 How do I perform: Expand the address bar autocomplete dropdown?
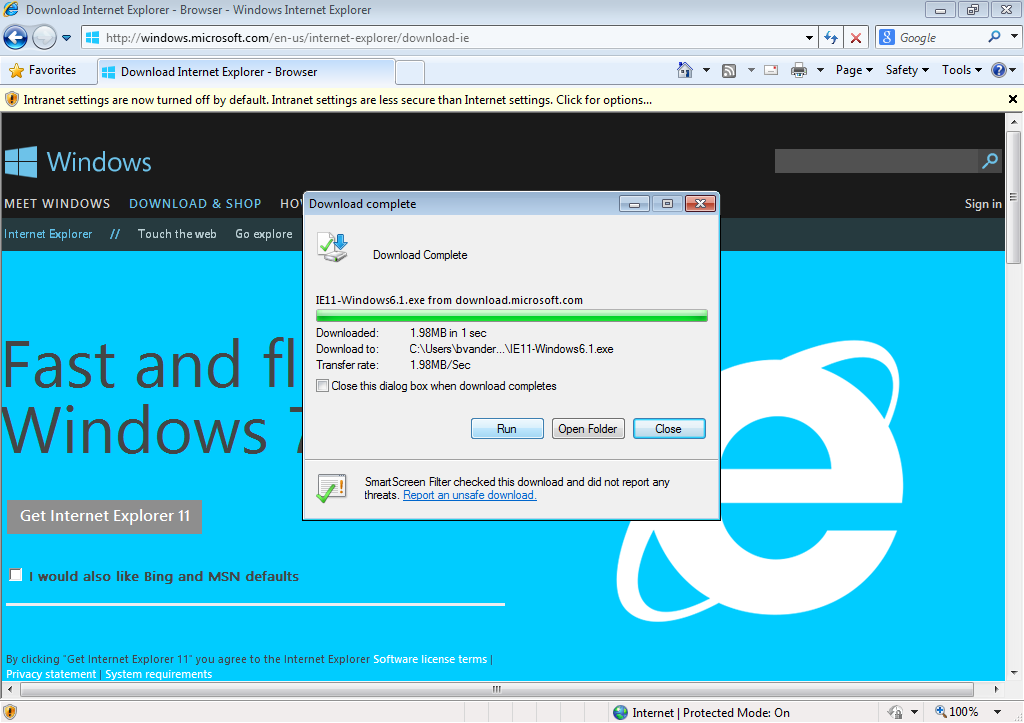click(x=810, y=38)
